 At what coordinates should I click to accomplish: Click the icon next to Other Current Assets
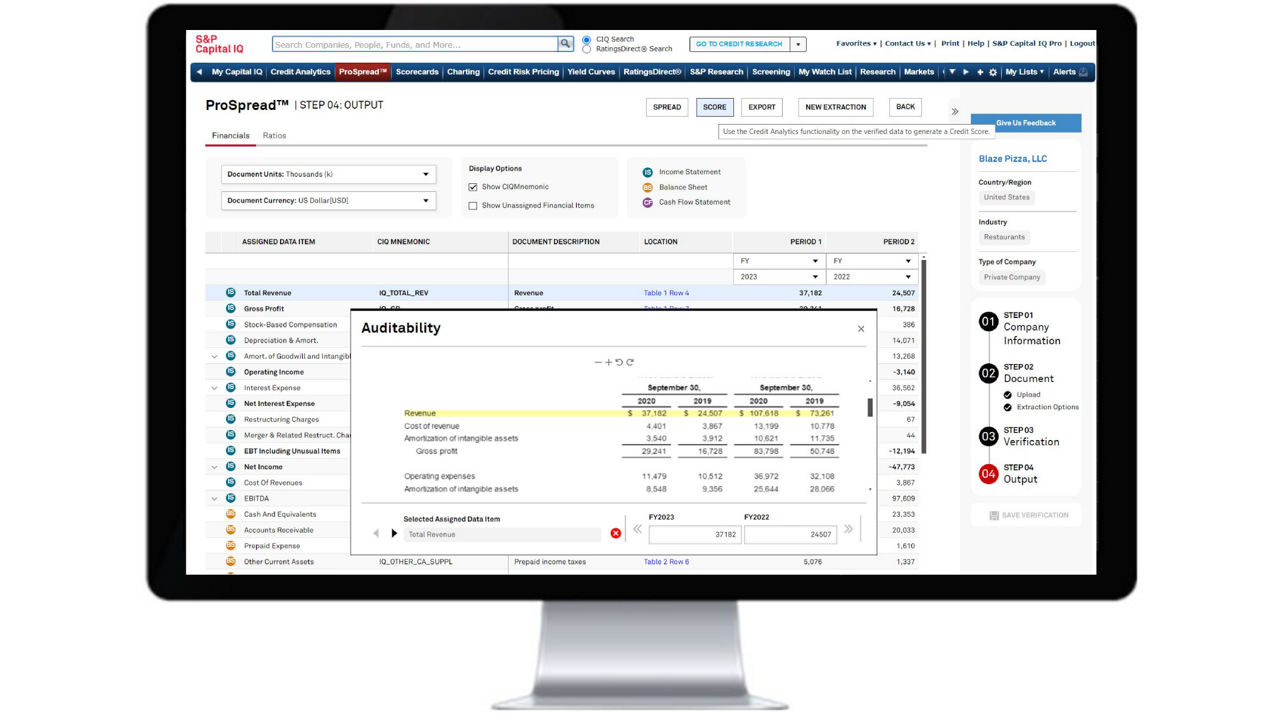(231, 562)
